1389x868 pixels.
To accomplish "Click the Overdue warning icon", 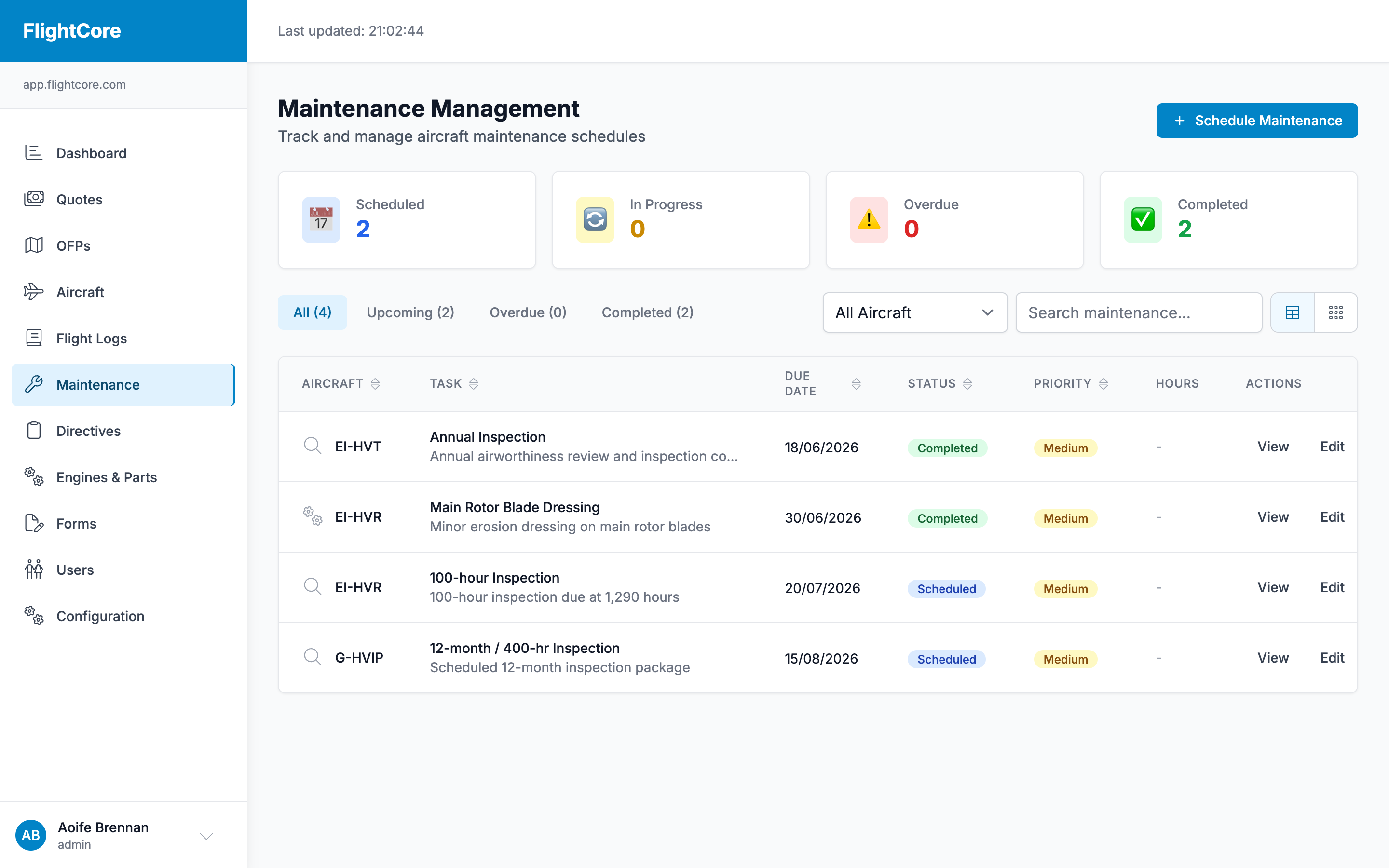I will click(869, 220).
